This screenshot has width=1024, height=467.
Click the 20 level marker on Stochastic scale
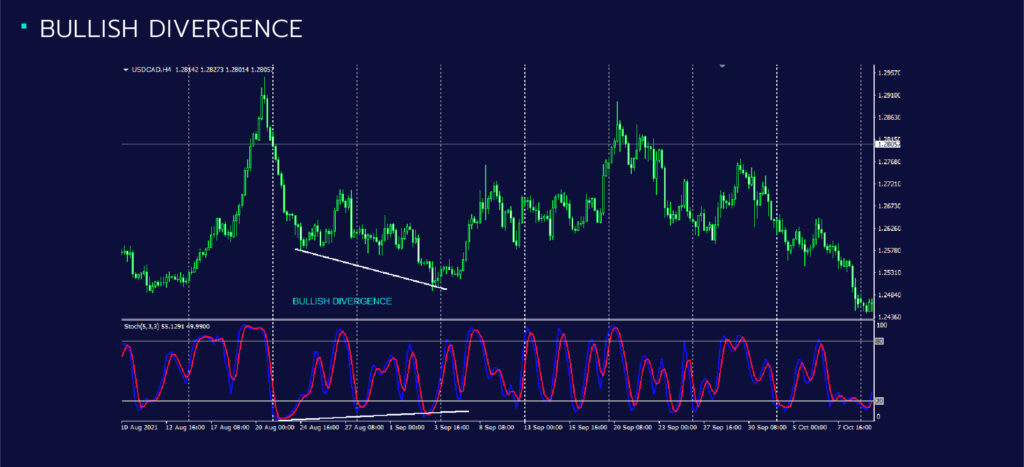tap(879, 401)
